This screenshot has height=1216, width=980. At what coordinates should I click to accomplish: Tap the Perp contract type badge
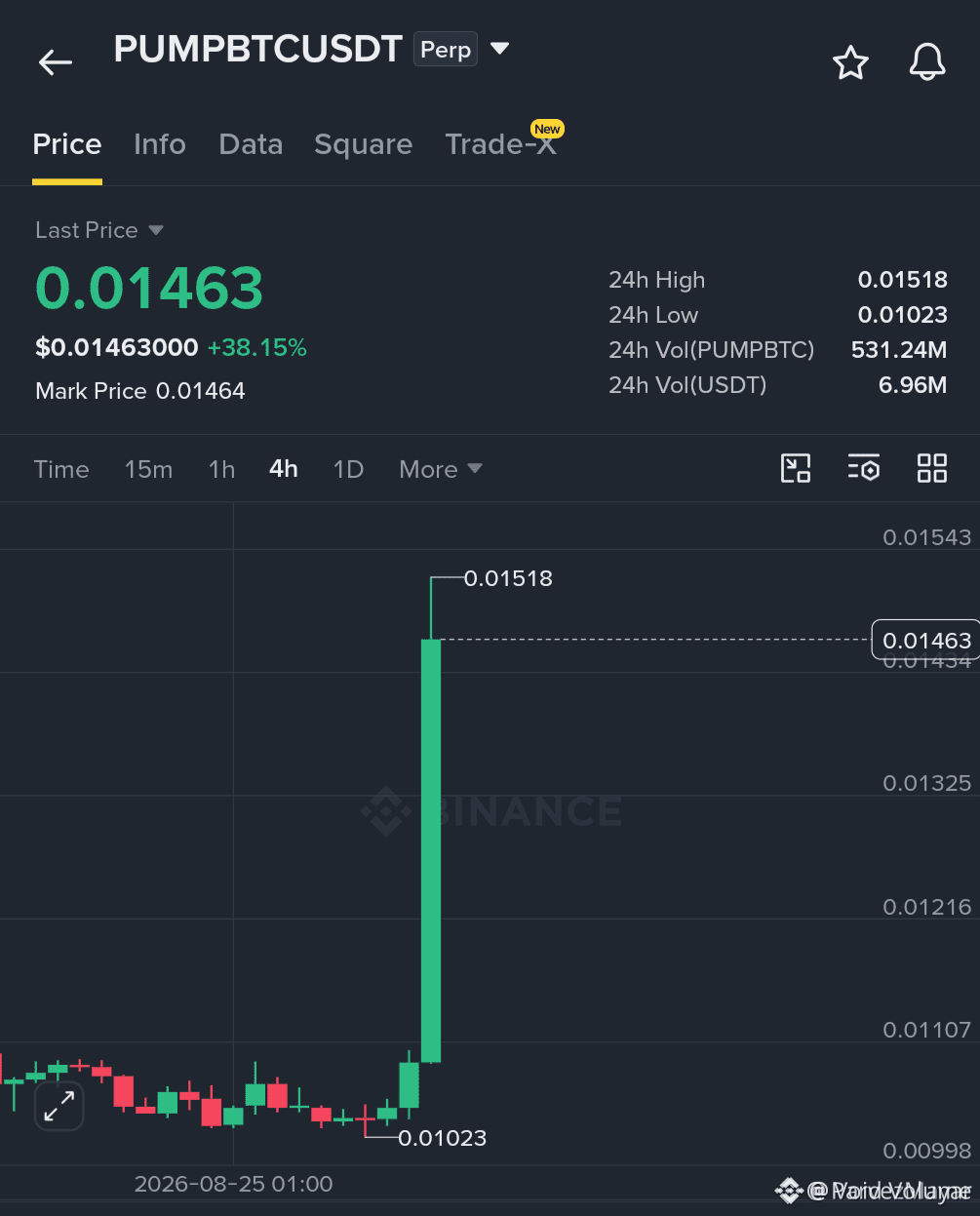click(x=446, y=50)
